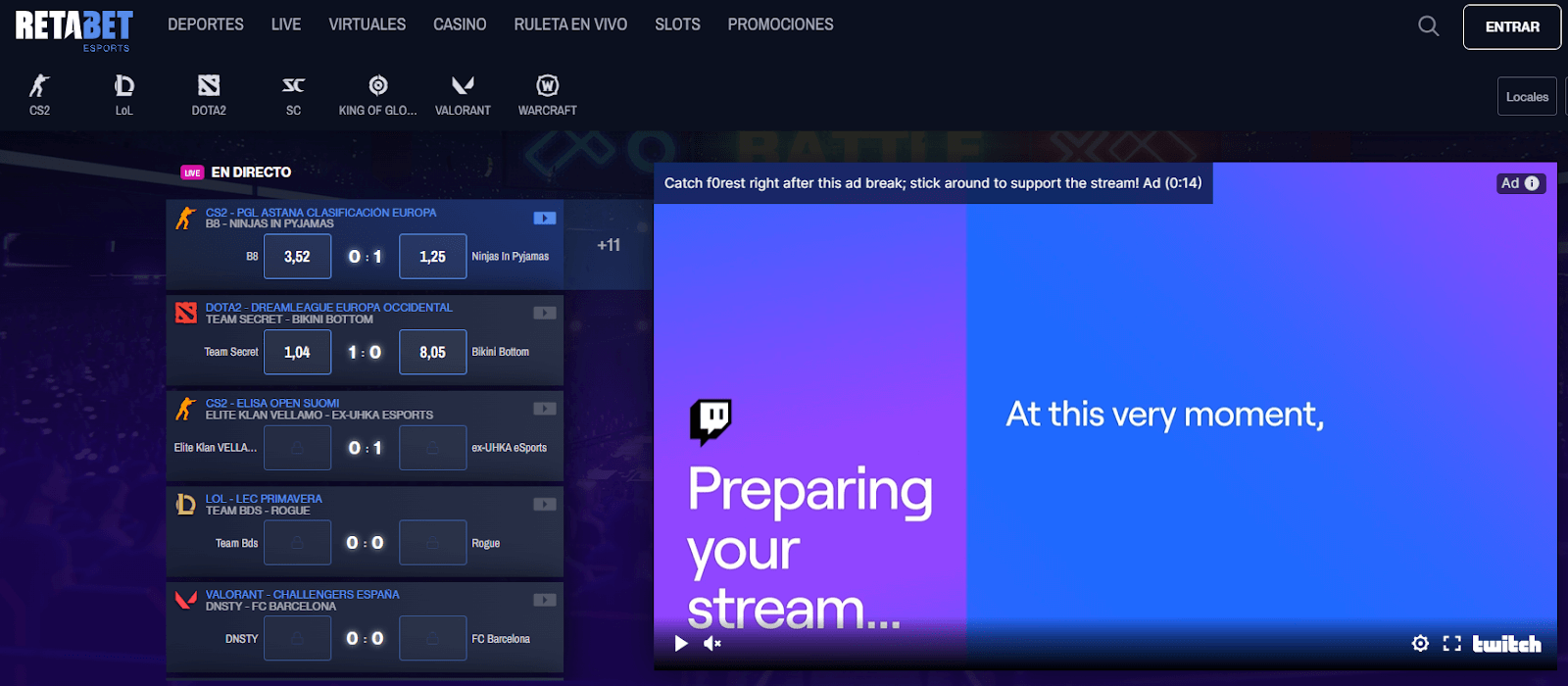
Task: Click the En Directo heading
Action: point(251,172)
